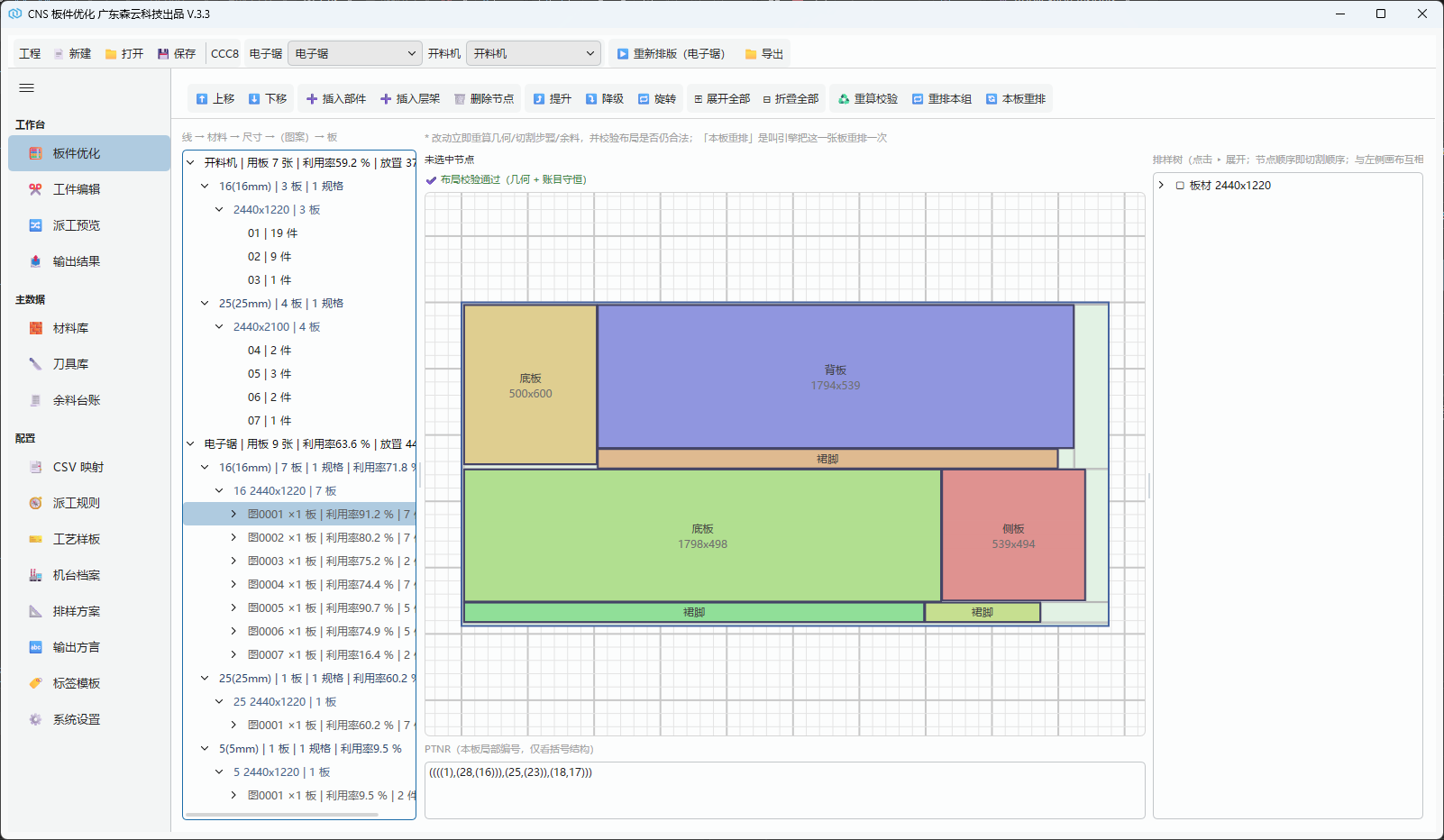Viewport: 1444px width, 840px height.
Task: Click 降级 demote tool
Action: point(605,99)
